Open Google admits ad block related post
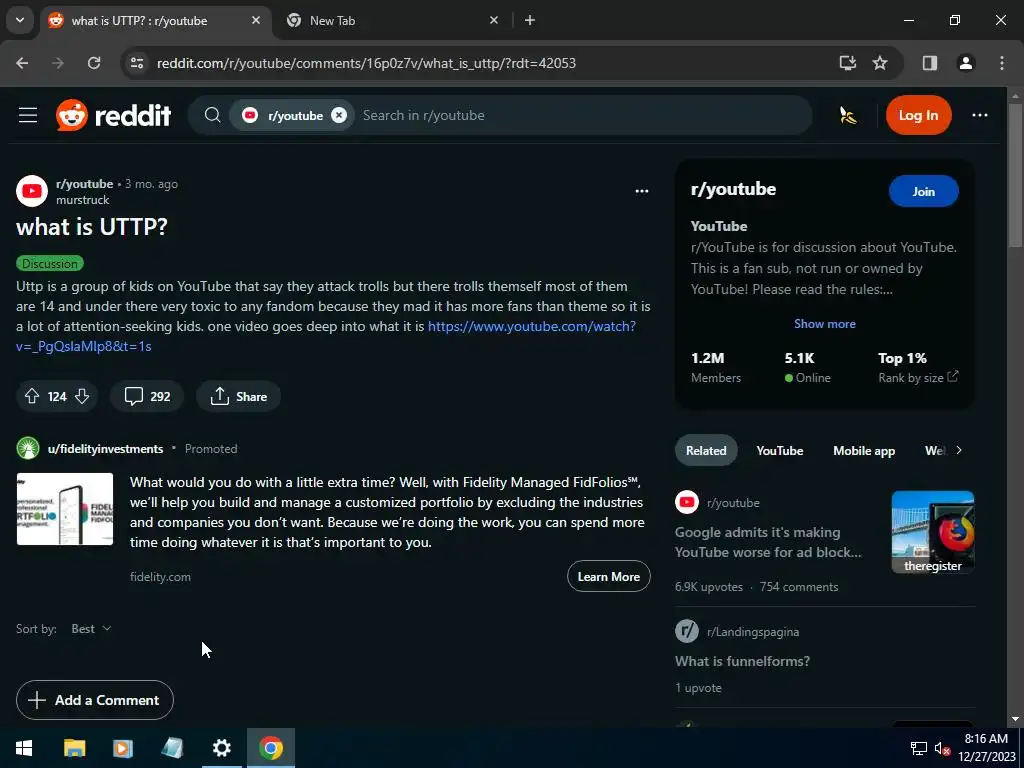 click(768, 542)
